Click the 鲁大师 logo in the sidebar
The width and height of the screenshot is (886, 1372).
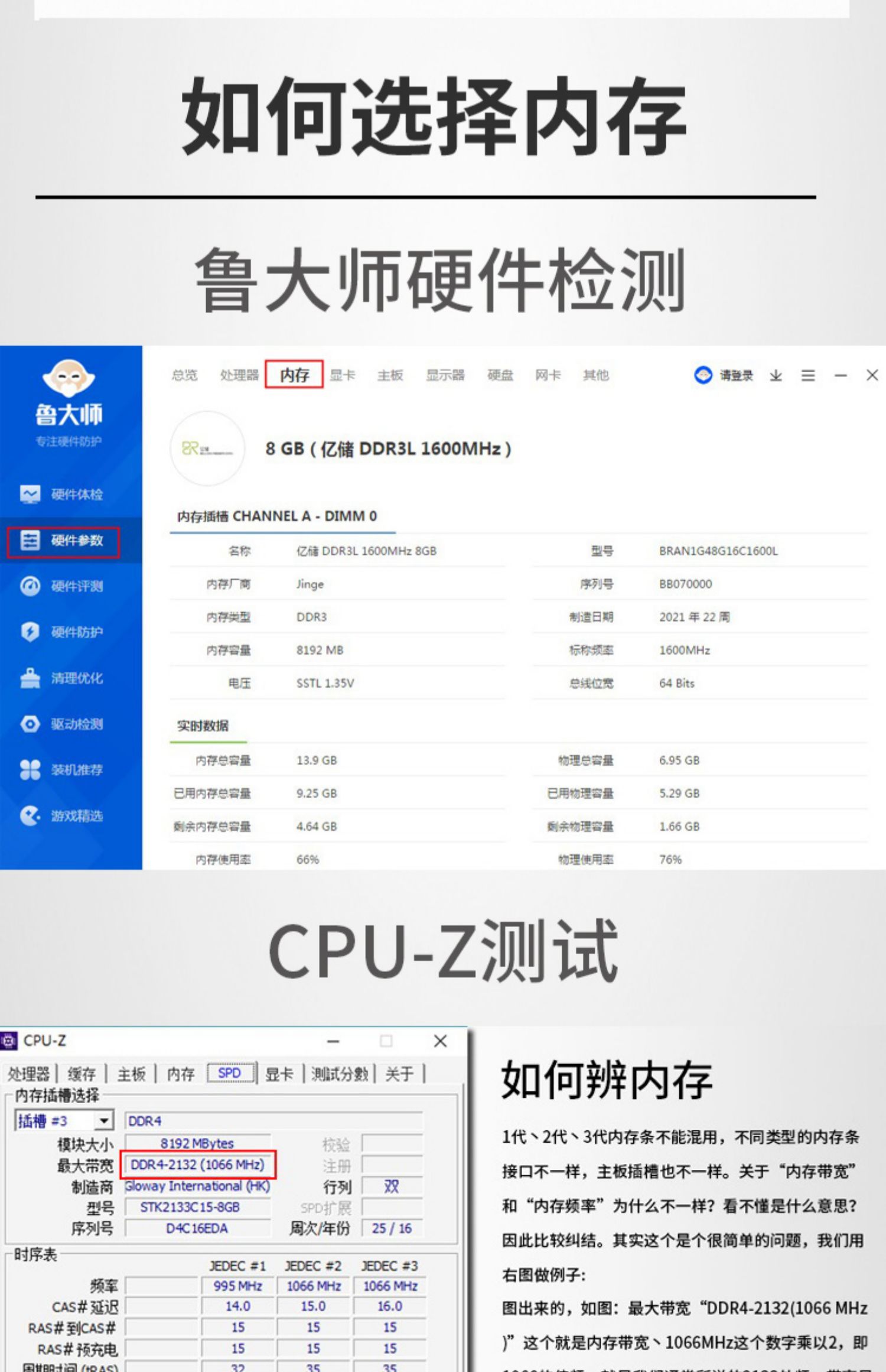pyautogui.click(x=69, y=393)
